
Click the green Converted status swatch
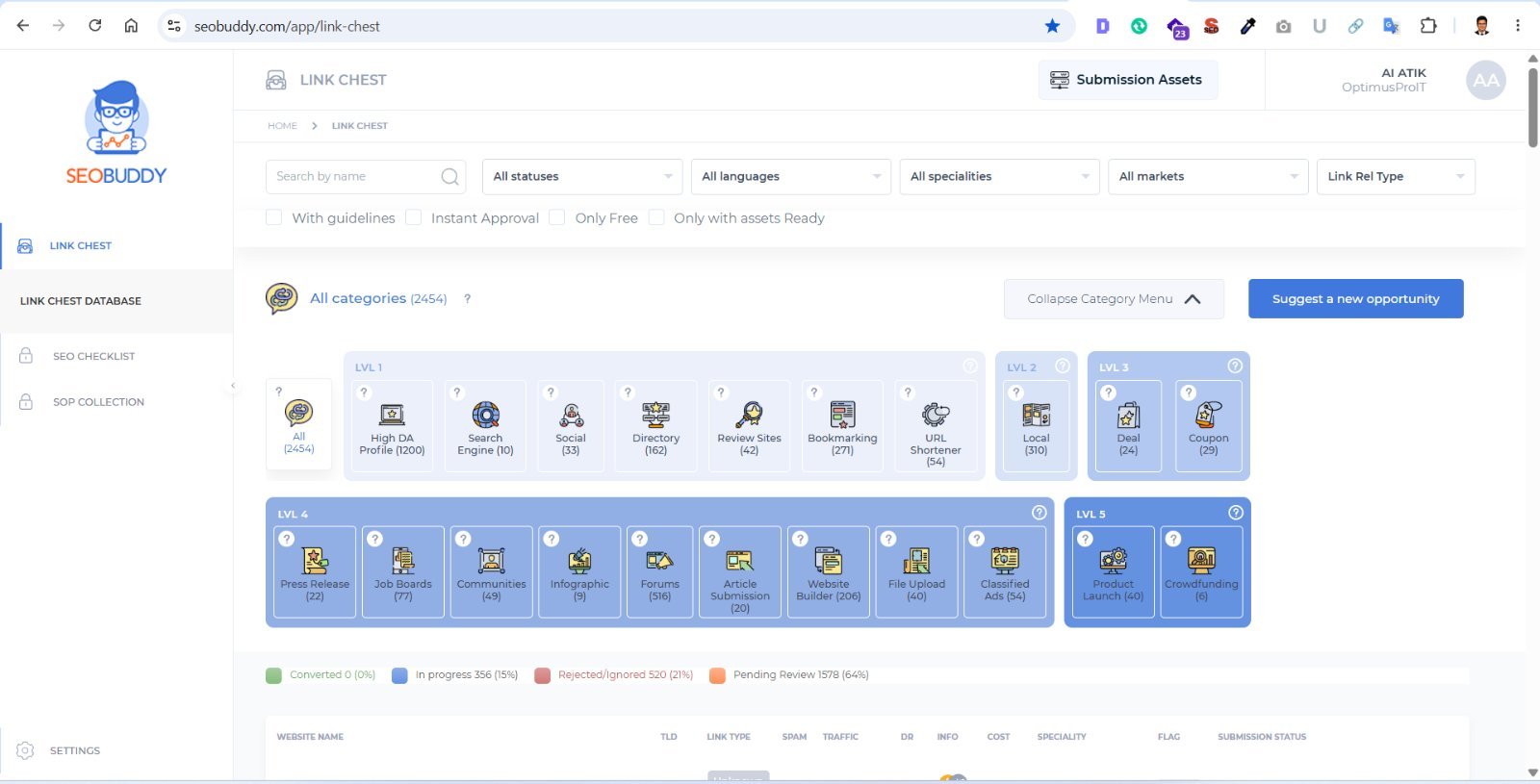click(x=273, y=675)
